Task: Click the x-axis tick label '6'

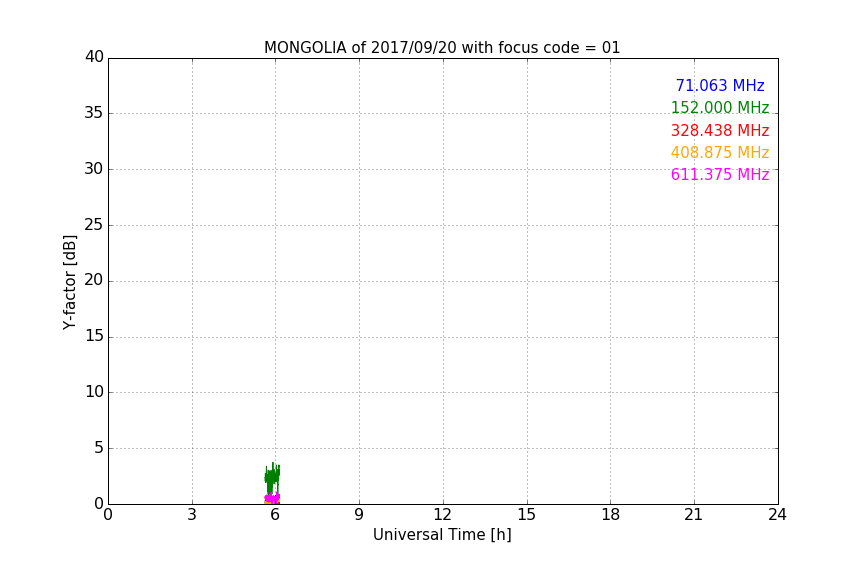Action: tap(275, 515)
